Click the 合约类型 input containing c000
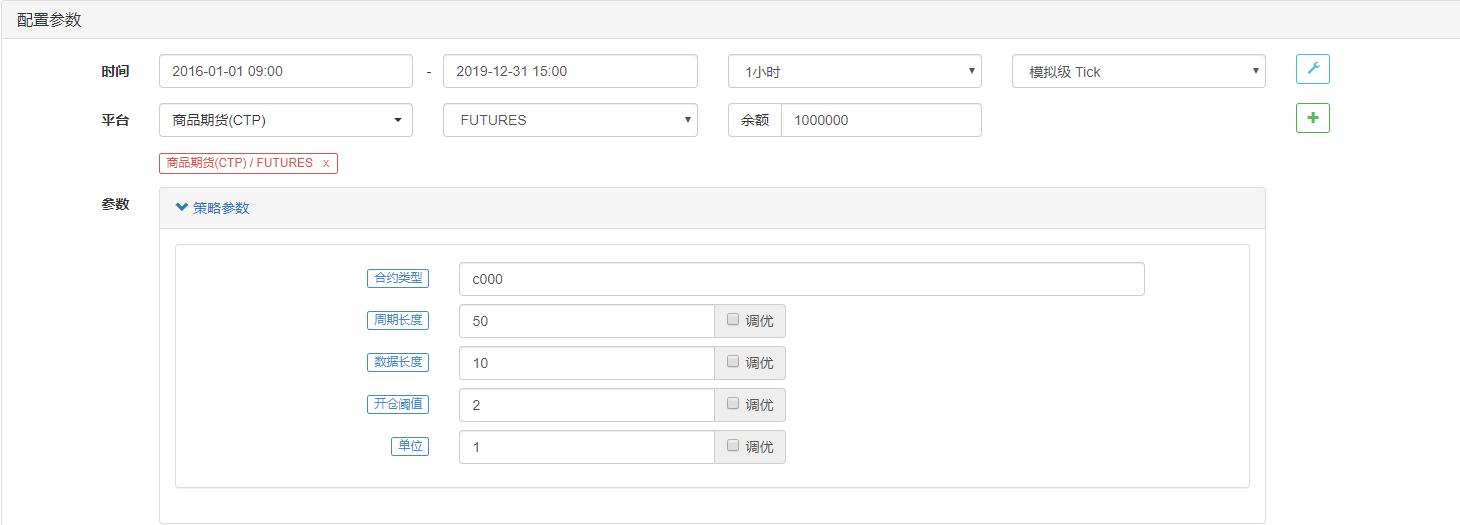This screenshot has height=525, width=1460. pyautogui.click(x=801, y=279)
